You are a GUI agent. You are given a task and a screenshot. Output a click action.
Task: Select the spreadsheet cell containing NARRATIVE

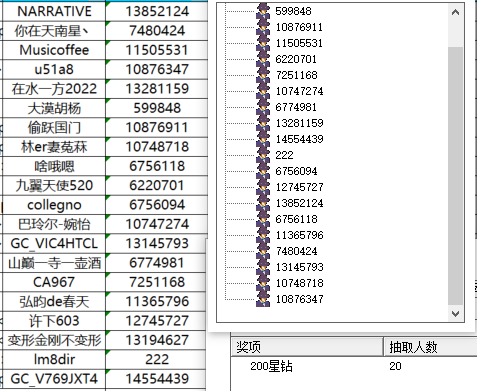[x=54, y=11]
